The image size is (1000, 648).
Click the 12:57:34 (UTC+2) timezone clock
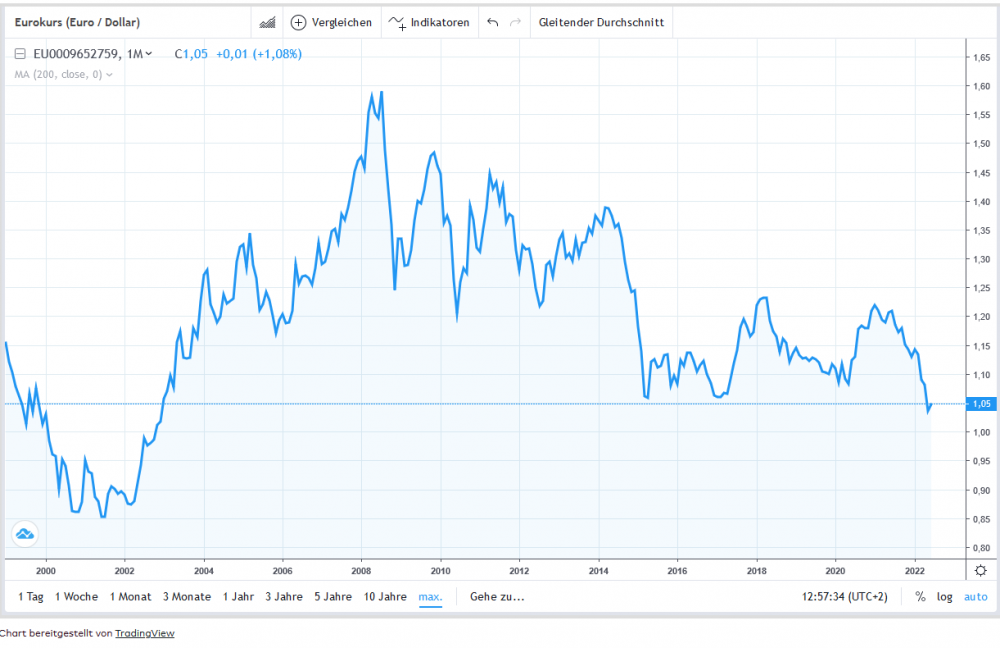(844, 596)
